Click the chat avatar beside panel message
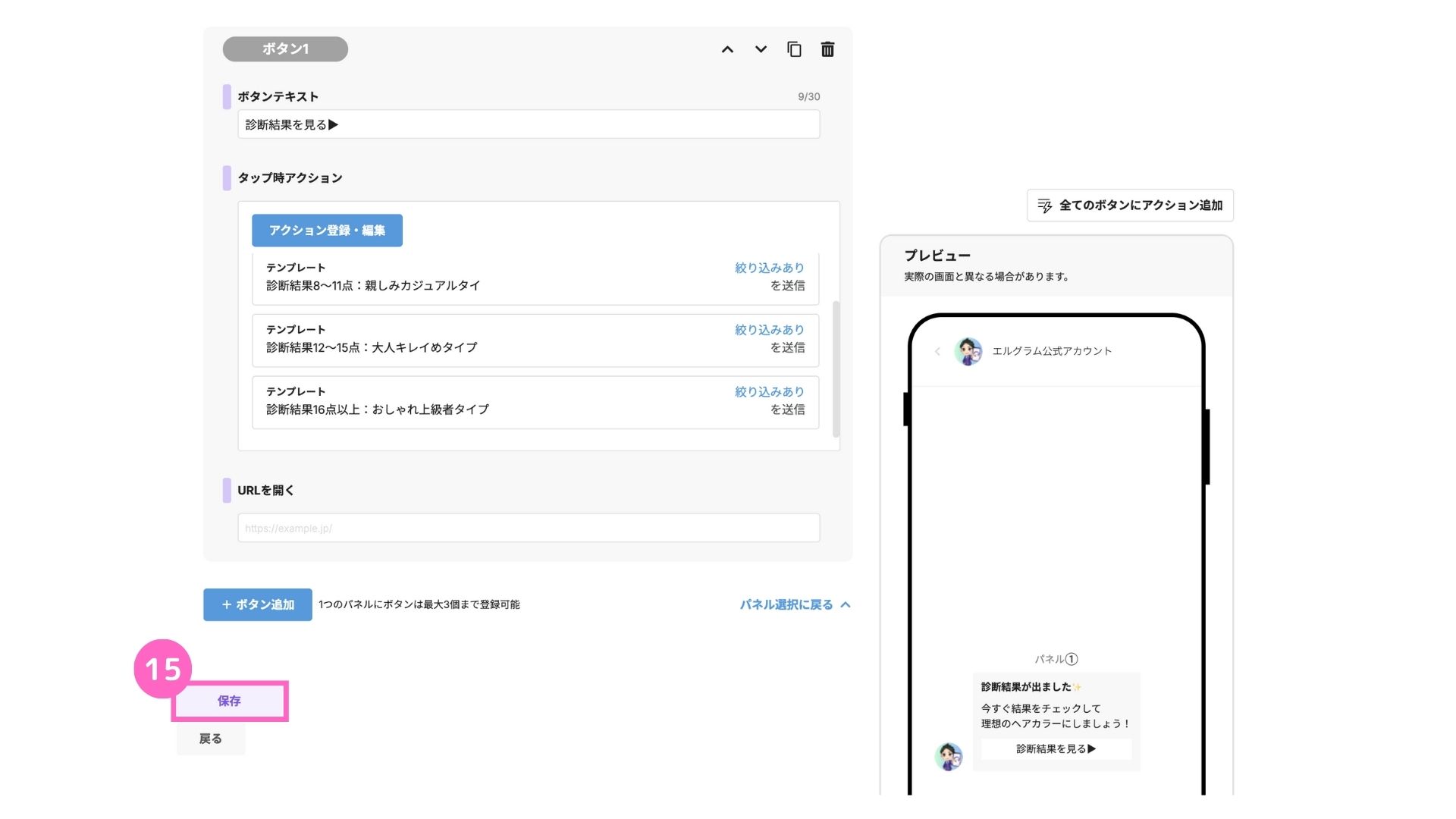Screen dimensions: 1456x819 pos(948,756)
